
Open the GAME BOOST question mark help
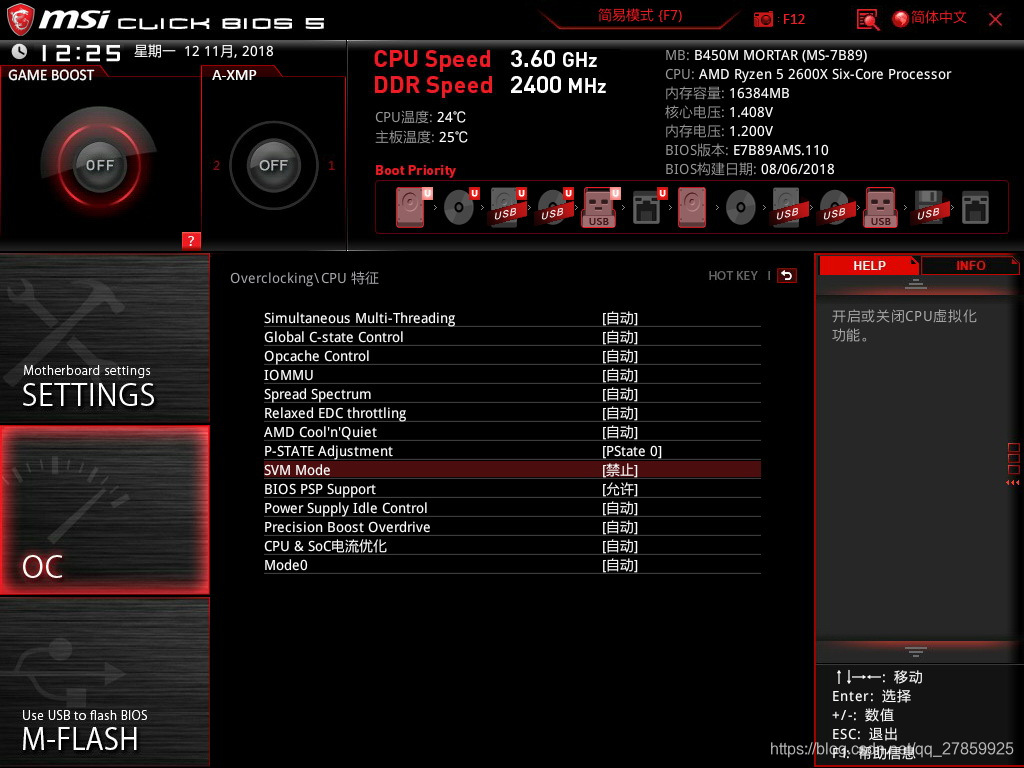(x=191, y=240)
